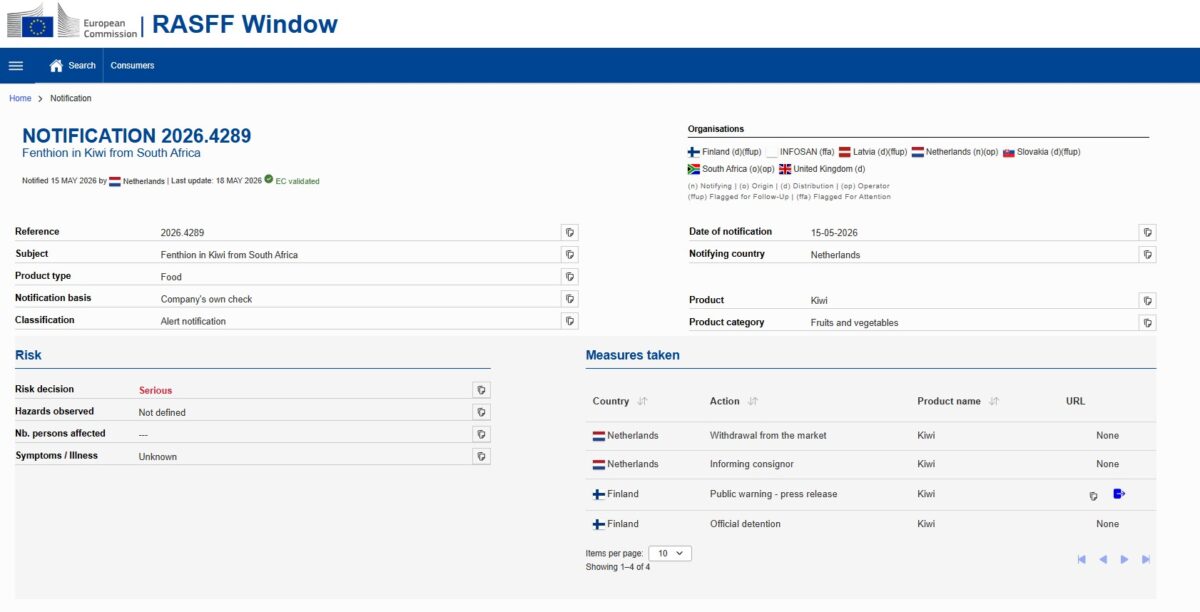
Task: Open the Consumers tab
Action: [132, 65]
